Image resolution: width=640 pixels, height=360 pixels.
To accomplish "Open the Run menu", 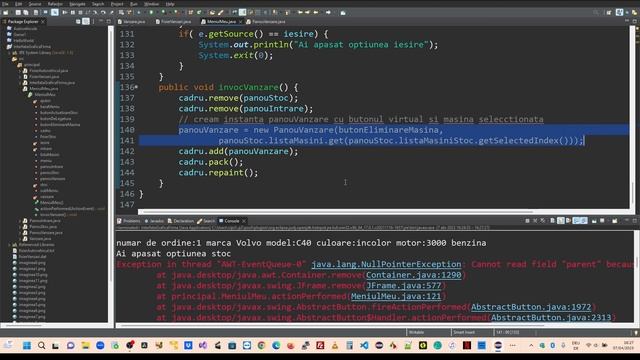I will (133, 4).
